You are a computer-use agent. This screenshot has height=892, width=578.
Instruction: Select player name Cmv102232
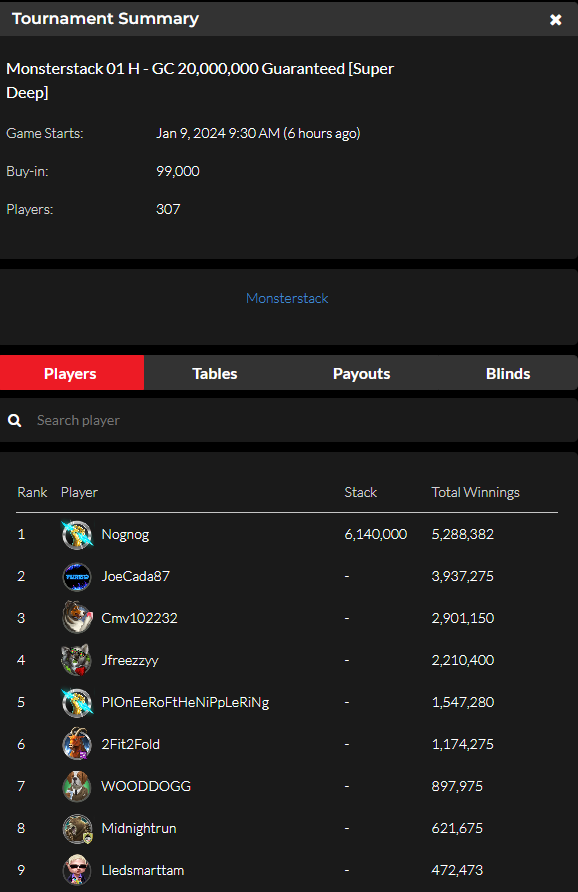(139, 618)
